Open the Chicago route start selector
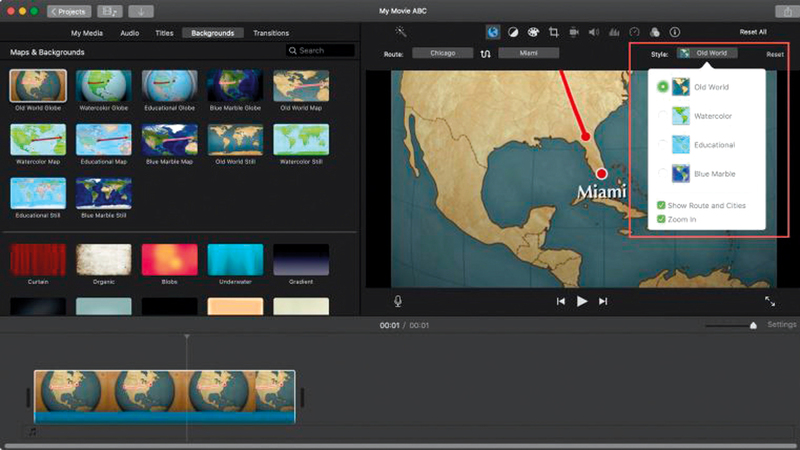This screenshot has height=450, width=800. [442, 53]
